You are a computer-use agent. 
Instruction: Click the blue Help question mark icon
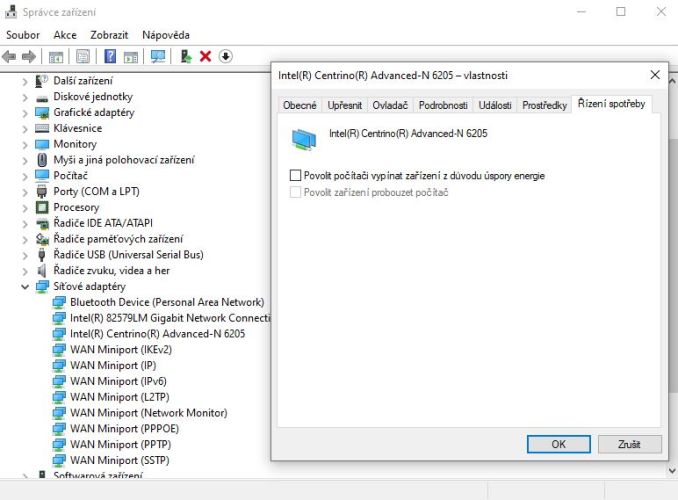pyautogui.click(x=110, y=56)
